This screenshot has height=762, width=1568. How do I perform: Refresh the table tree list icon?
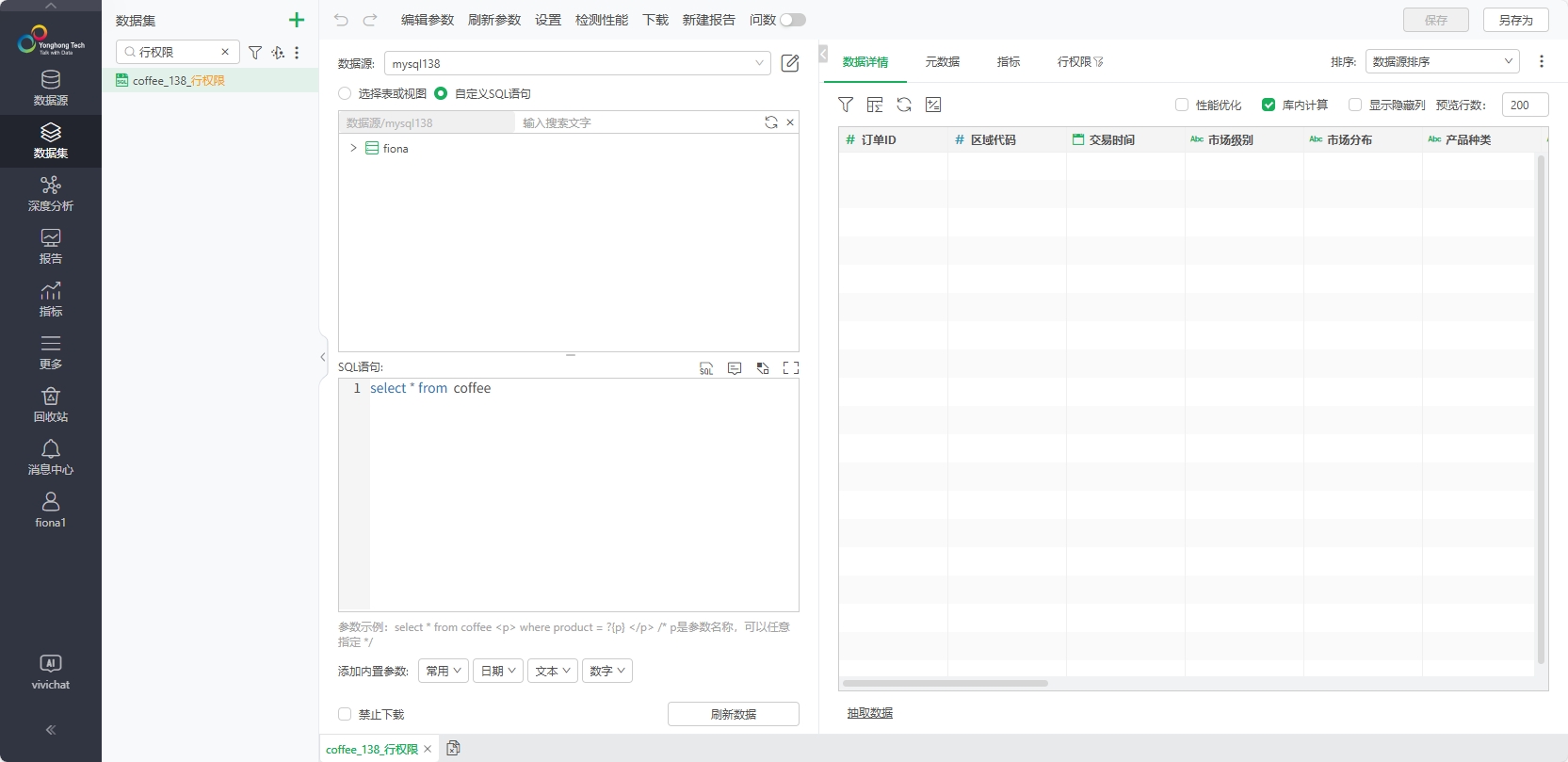click(x=770, y=122)
